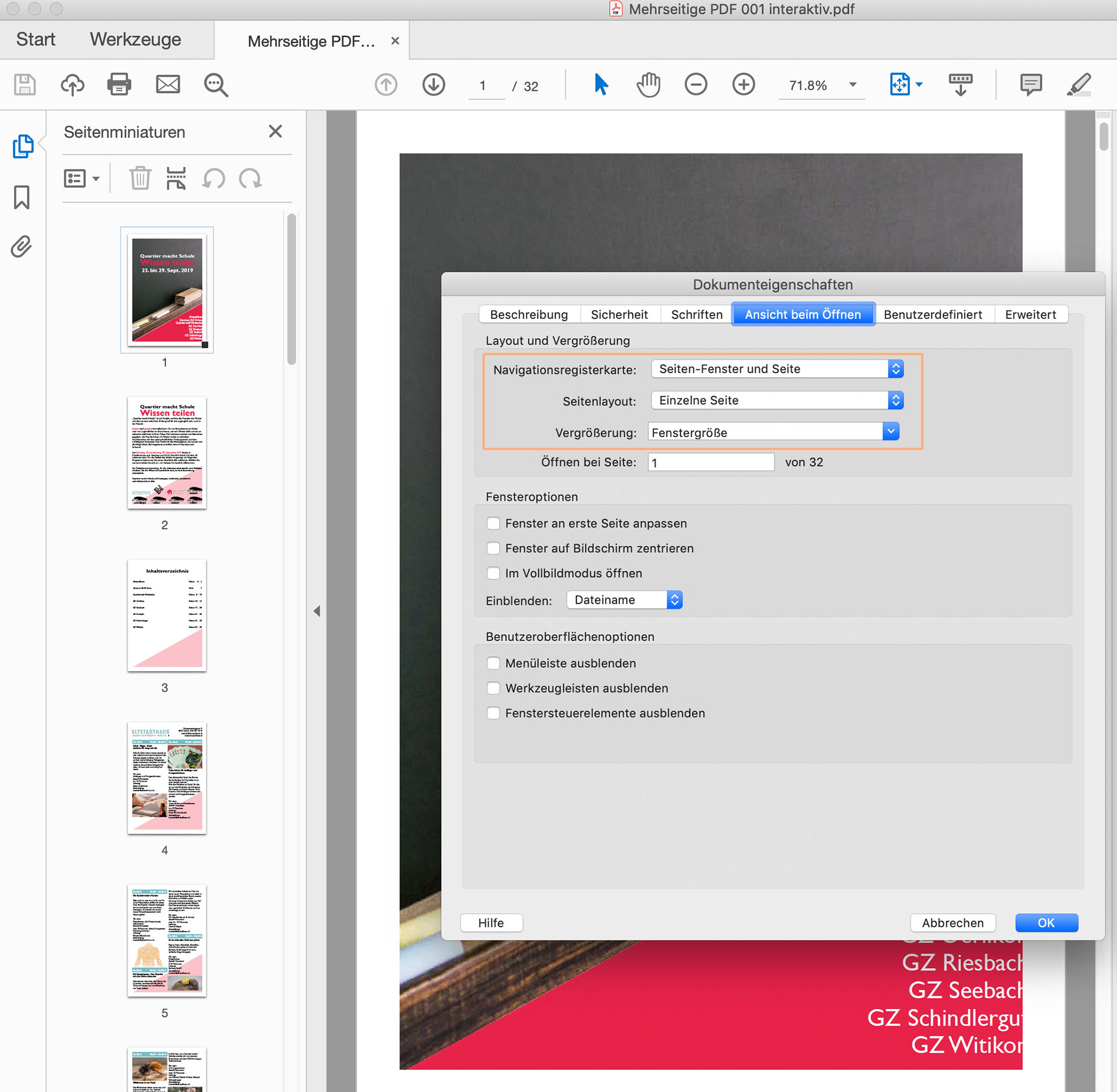Enable Menüleiste ausblenden option

point(493,663)
